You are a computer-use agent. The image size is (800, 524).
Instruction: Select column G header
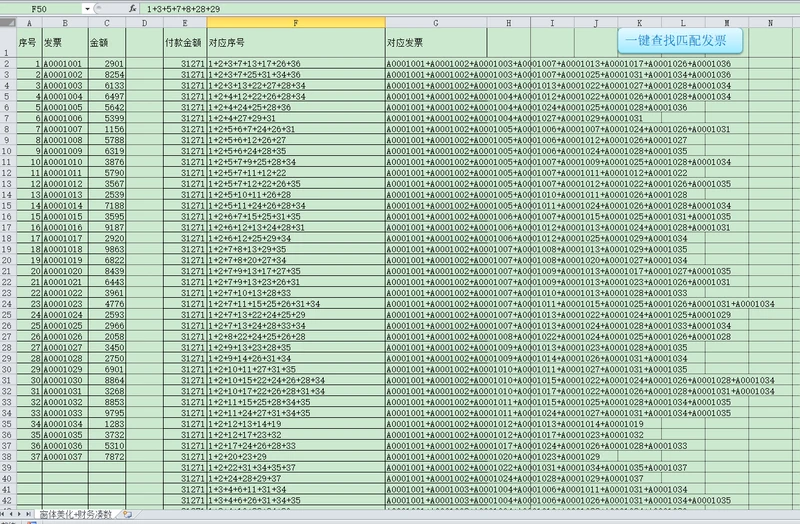436,22
